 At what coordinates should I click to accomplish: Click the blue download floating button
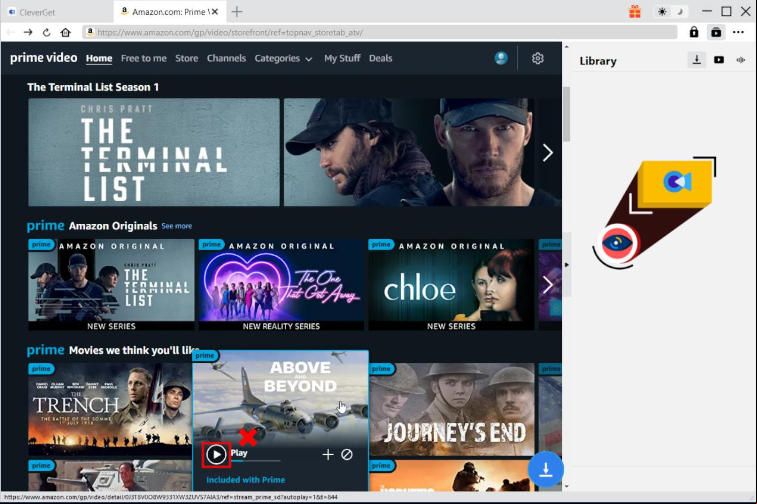pos(546,469)
